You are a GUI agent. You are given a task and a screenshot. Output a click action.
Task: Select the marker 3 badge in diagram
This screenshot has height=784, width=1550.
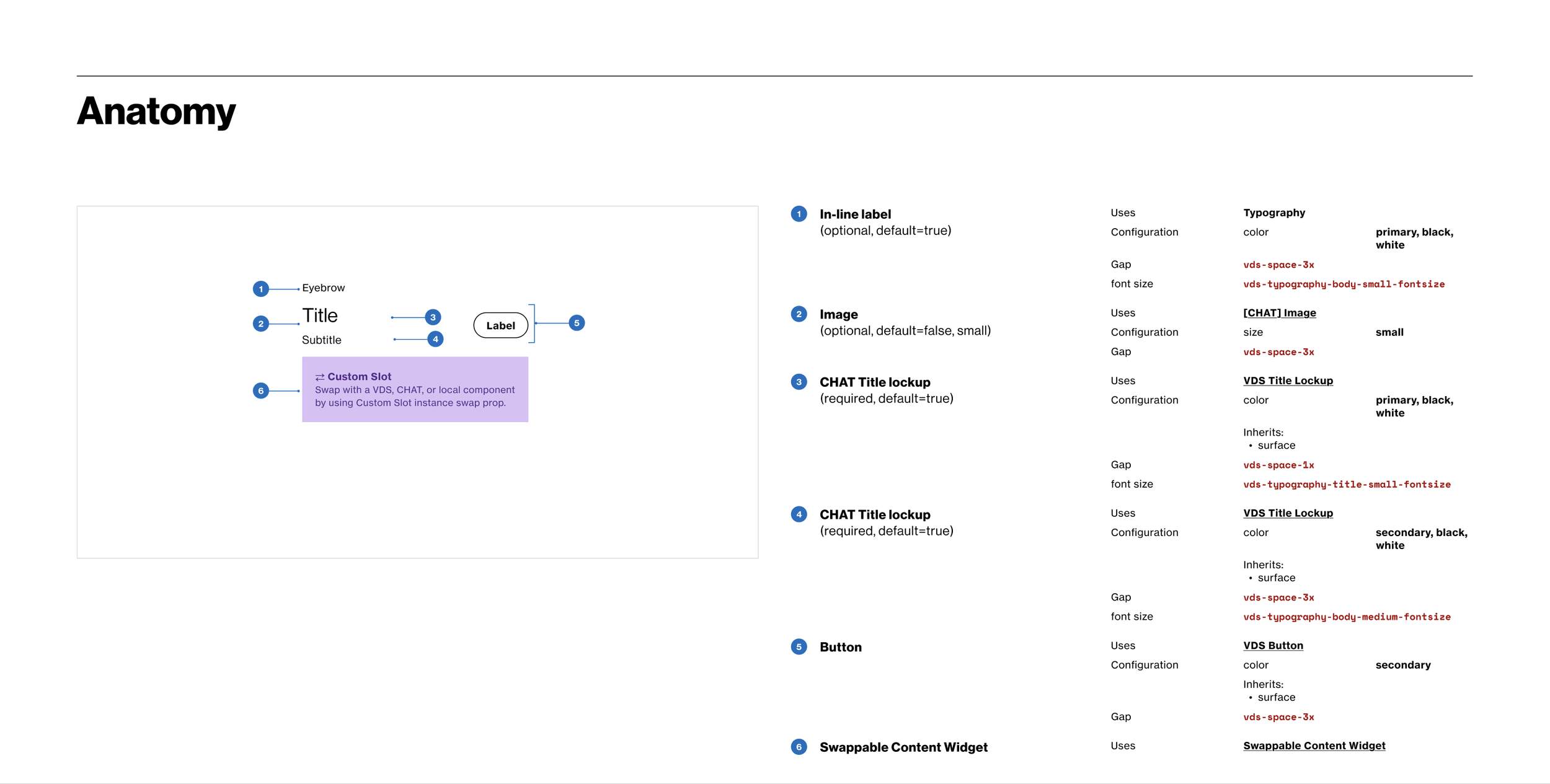click(x=433, y=317)
